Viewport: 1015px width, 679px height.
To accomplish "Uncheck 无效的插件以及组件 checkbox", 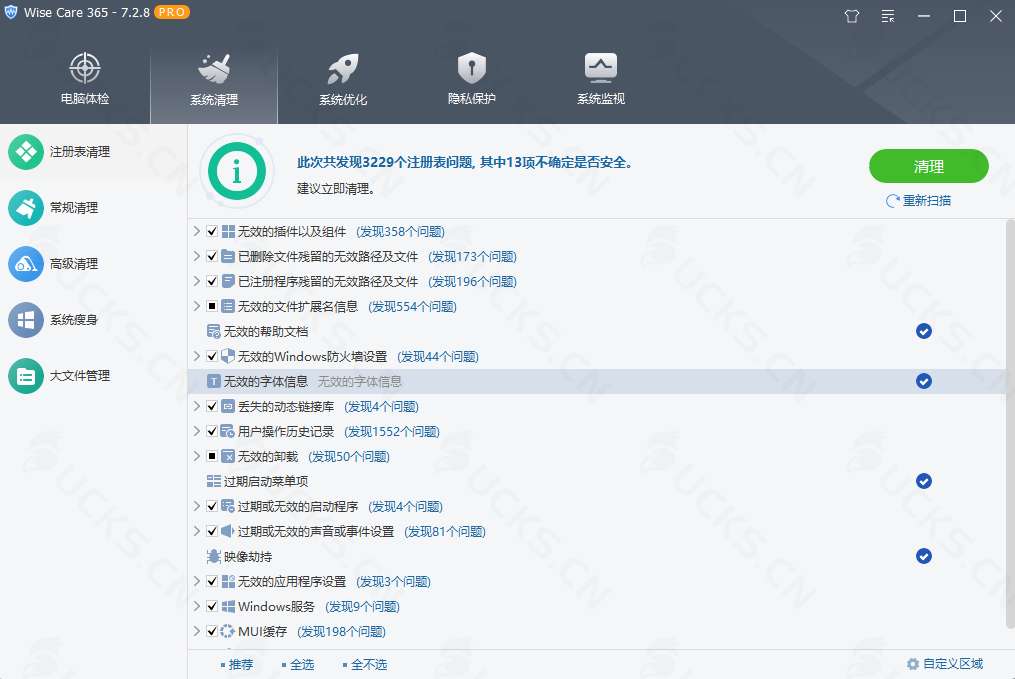I will tap(212, 231).
